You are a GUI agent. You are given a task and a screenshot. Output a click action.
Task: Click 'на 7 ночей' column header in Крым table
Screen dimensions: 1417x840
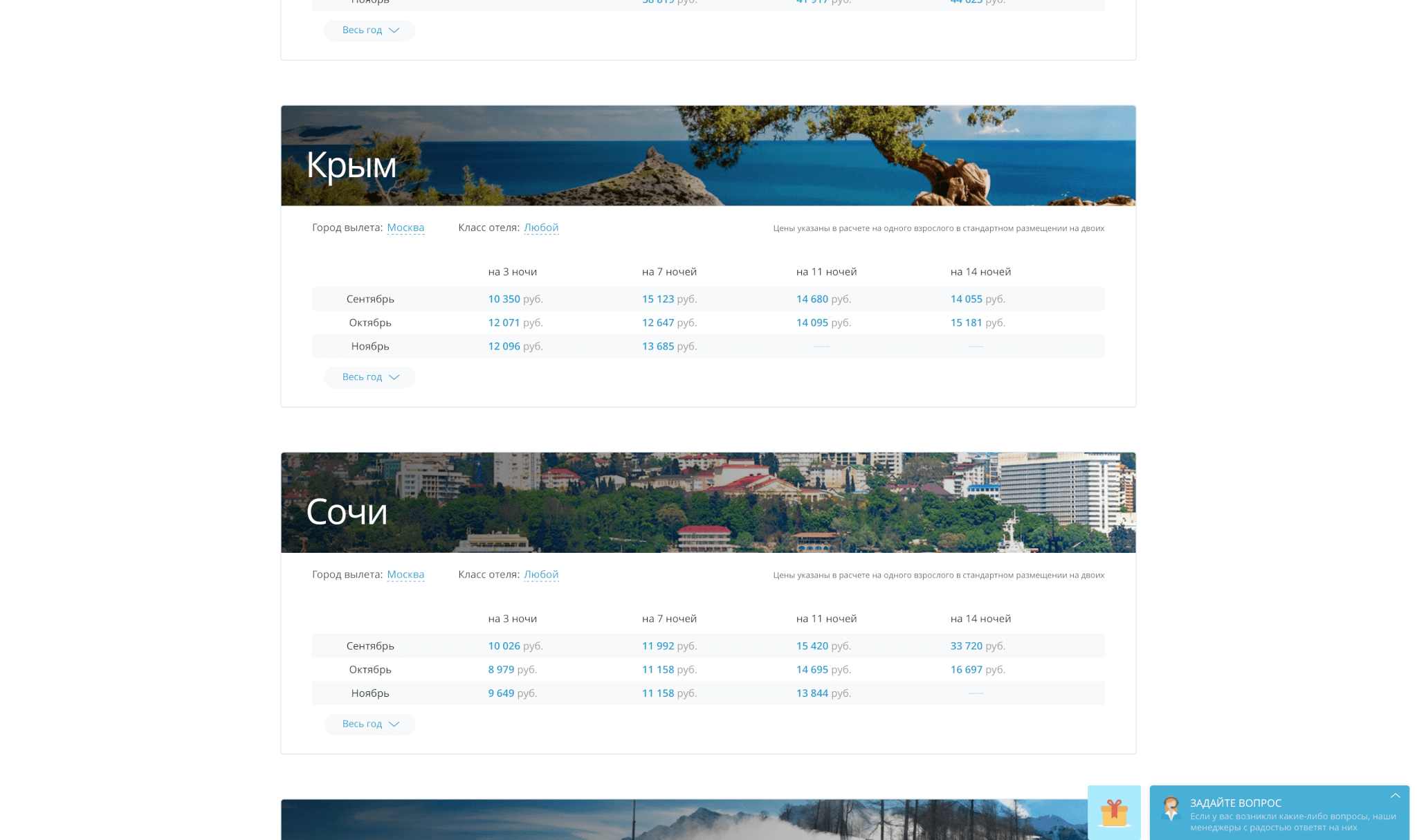pyautogui.click(x=669, y=272)
